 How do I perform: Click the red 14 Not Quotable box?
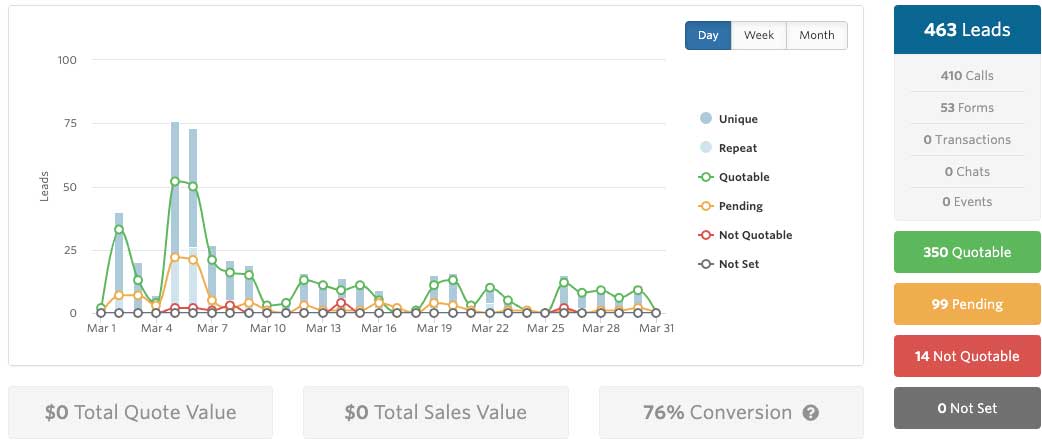[967, 356]
